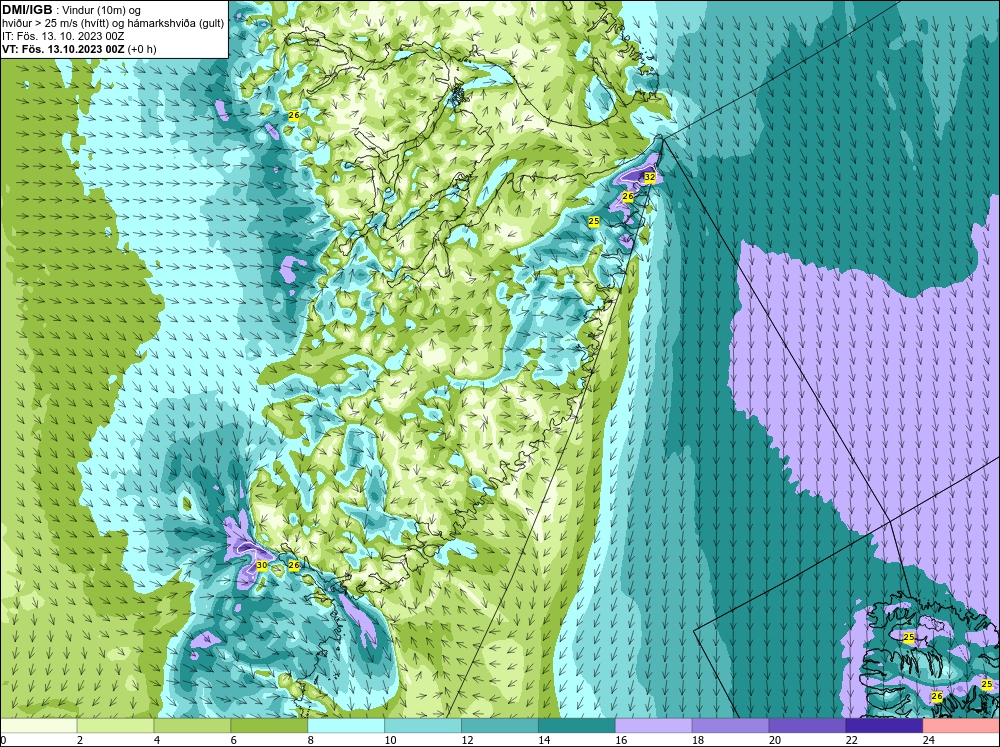
Task: Click the yellow 30 max gust marker
Action: pyautogui.click(x=261, y=565)
